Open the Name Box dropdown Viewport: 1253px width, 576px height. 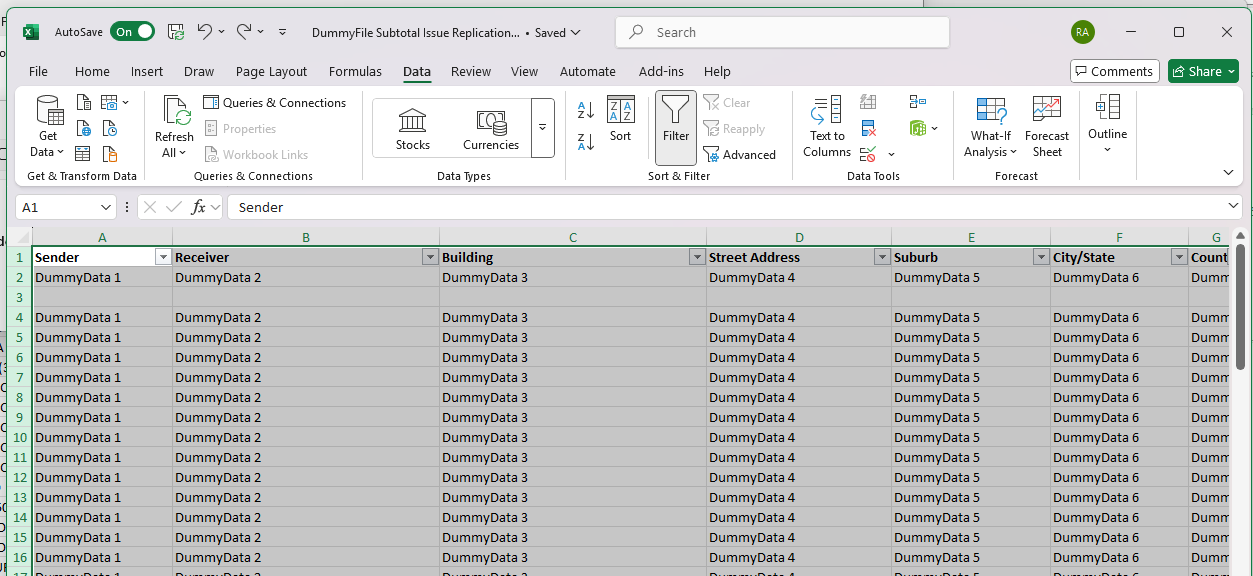[106, 207]
